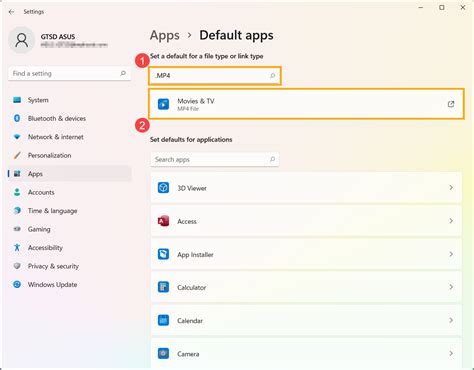Image resolution: width=474 pixels, height=370 pixels.
Task: Click the GTSD ASUS account name
Action: click(x=58, y=37)
